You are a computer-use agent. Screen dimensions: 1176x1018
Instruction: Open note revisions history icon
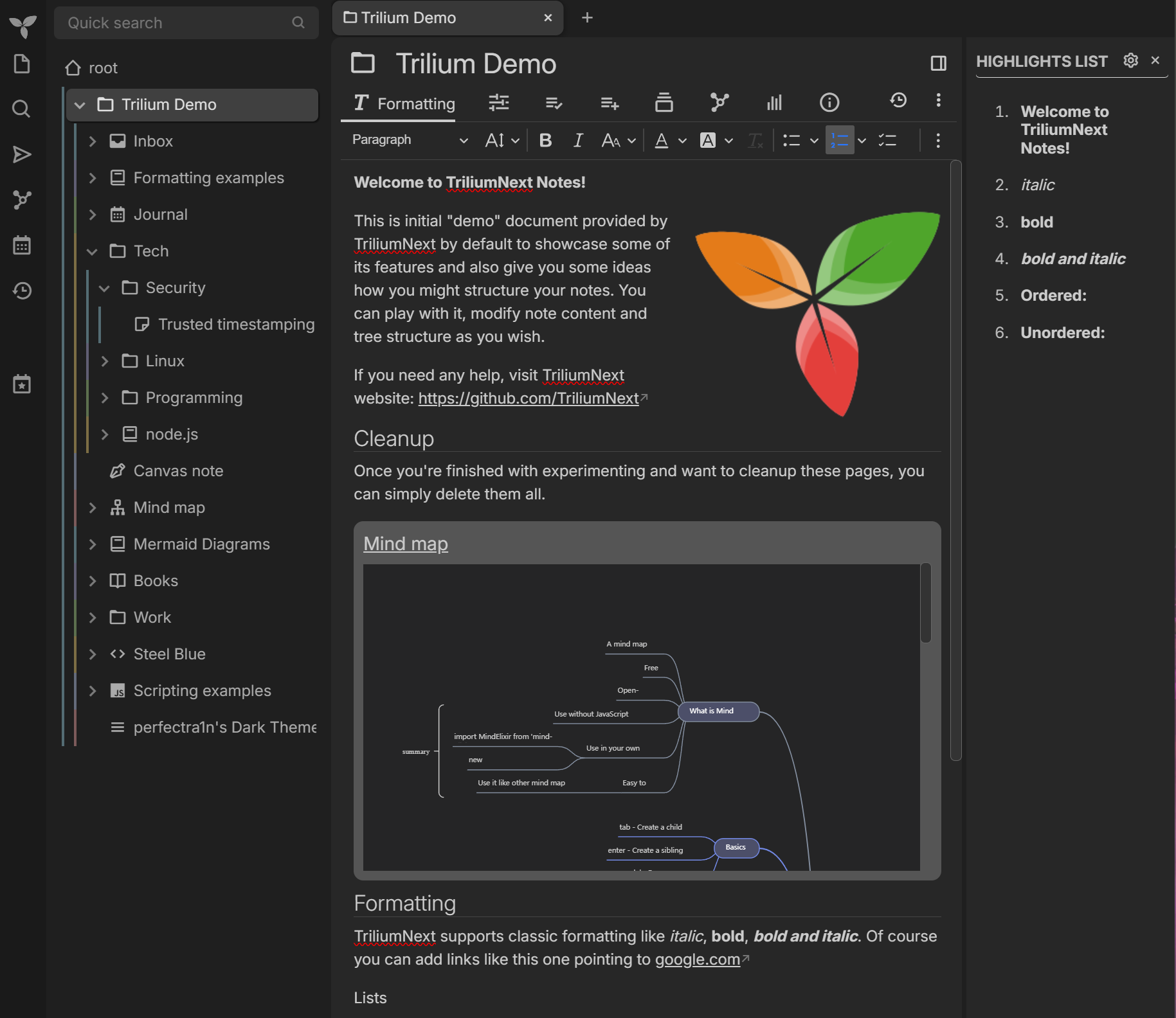pyautogui.click(x=898, y=100)
